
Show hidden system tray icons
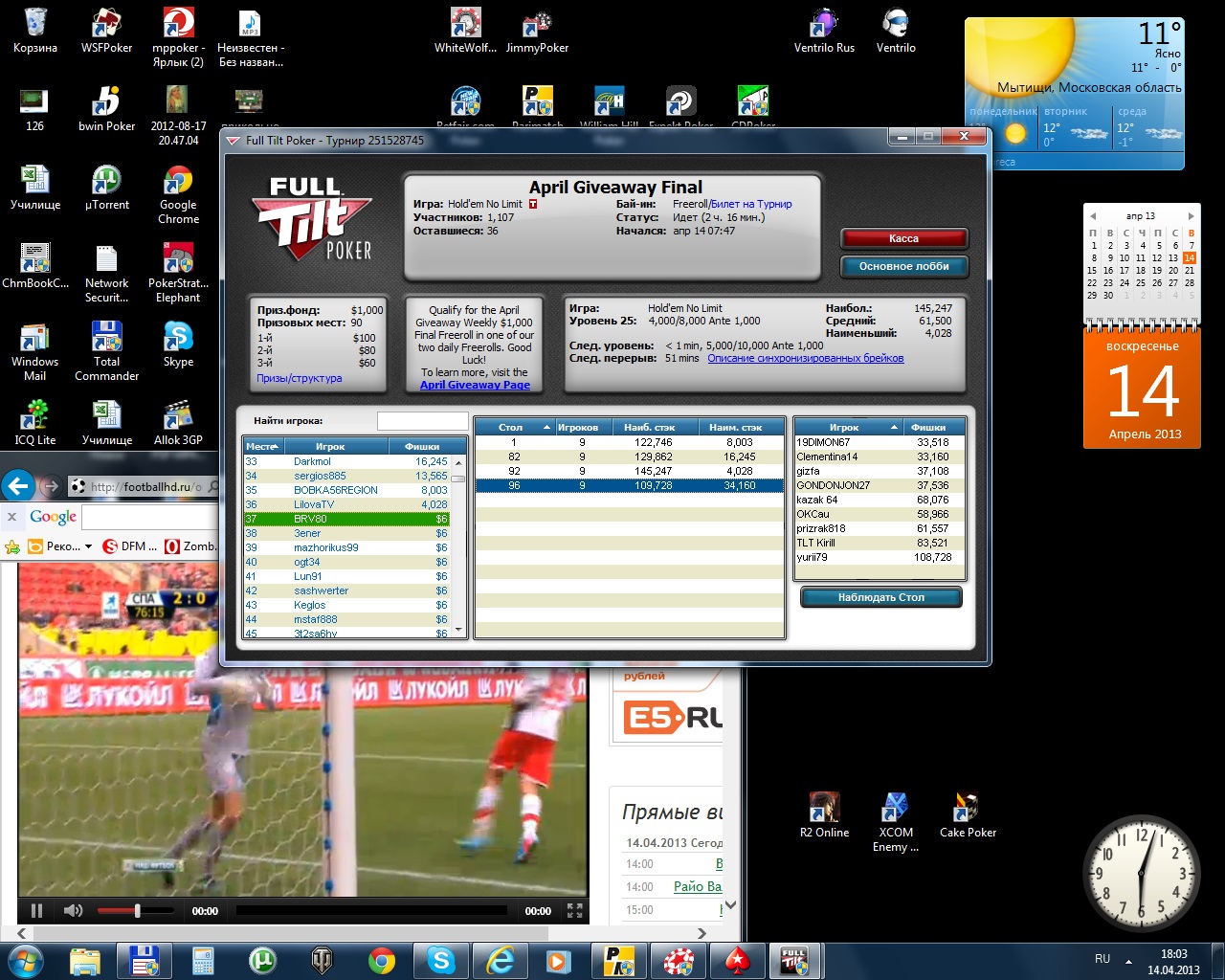coord(1128,960)
